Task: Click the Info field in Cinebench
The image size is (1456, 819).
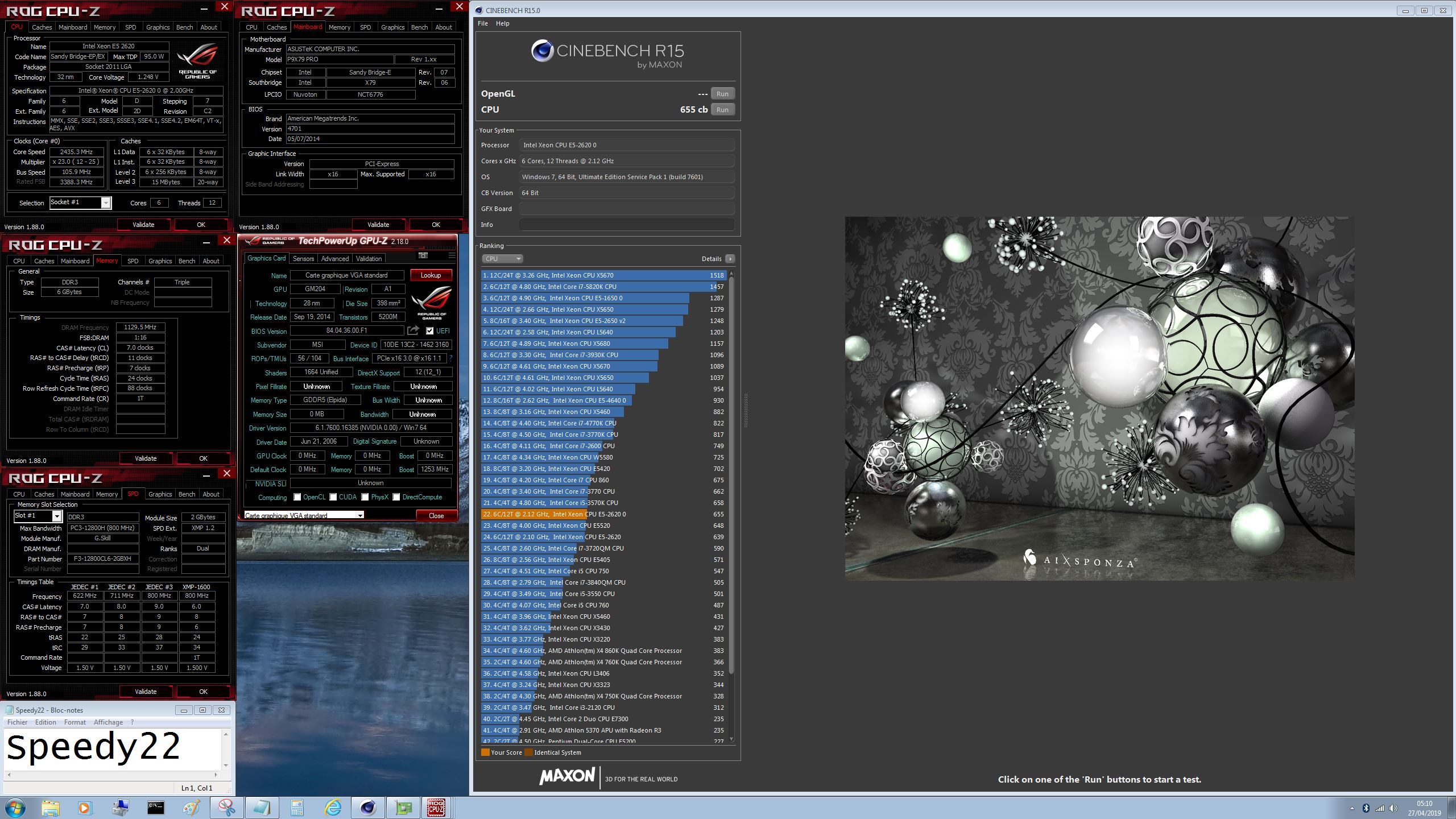Action: tap(627, 225)
